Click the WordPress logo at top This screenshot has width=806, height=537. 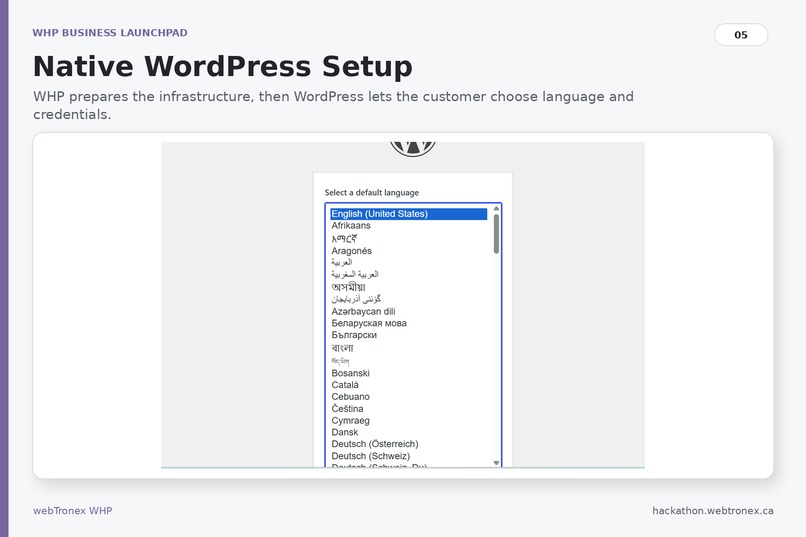pos(413,149)
